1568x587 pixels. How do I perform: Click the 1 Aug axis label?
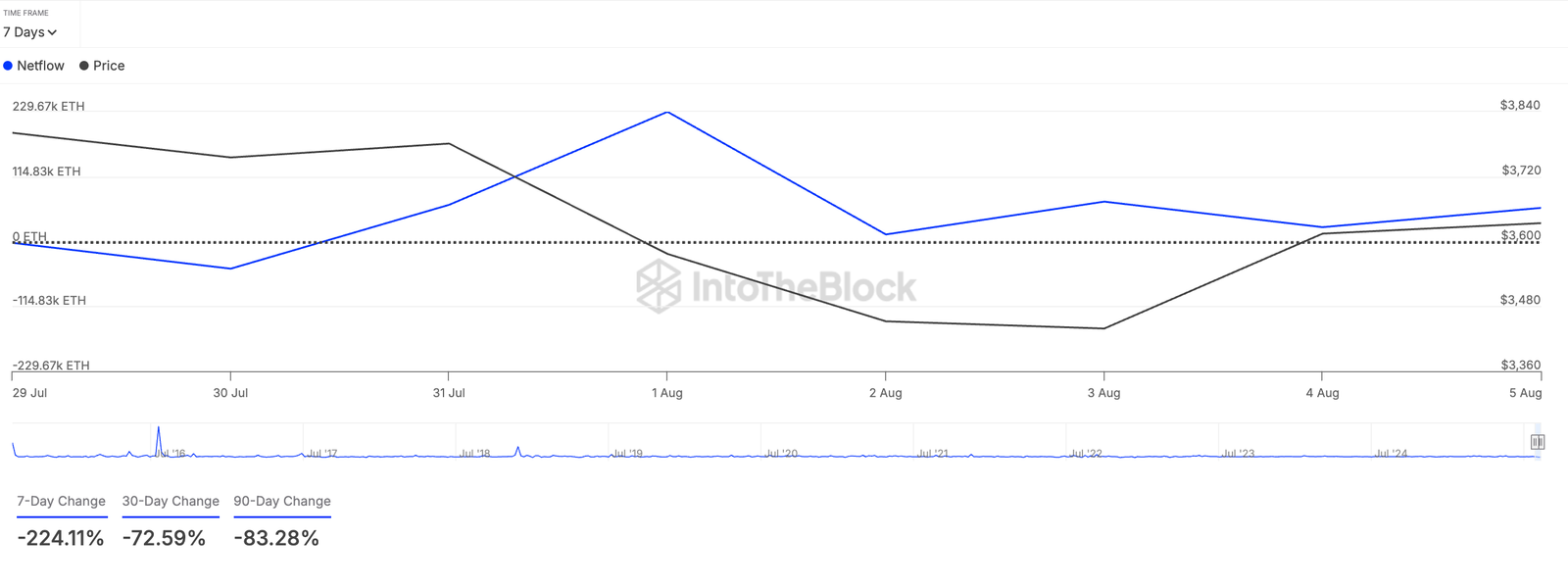click(x=666, y=392)
